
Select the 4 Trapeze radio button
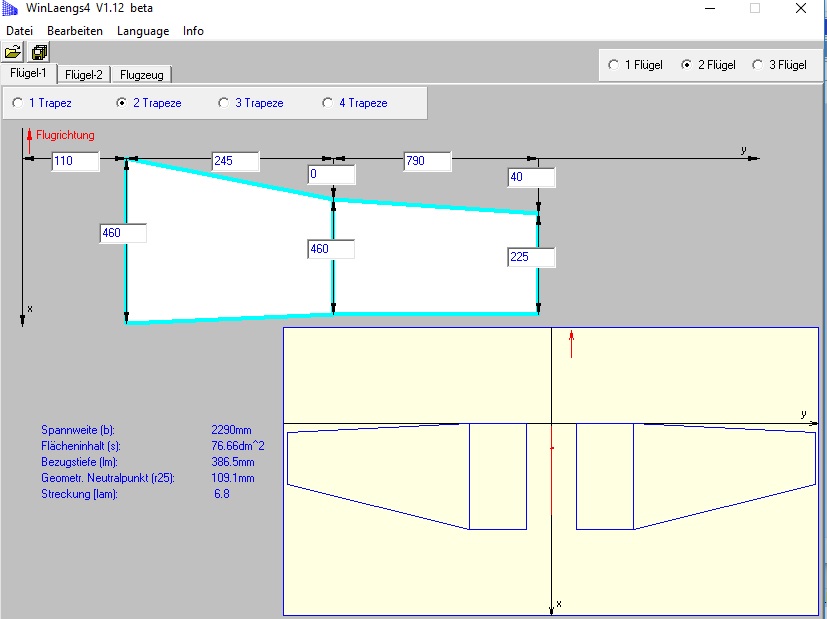pos(328,103)
